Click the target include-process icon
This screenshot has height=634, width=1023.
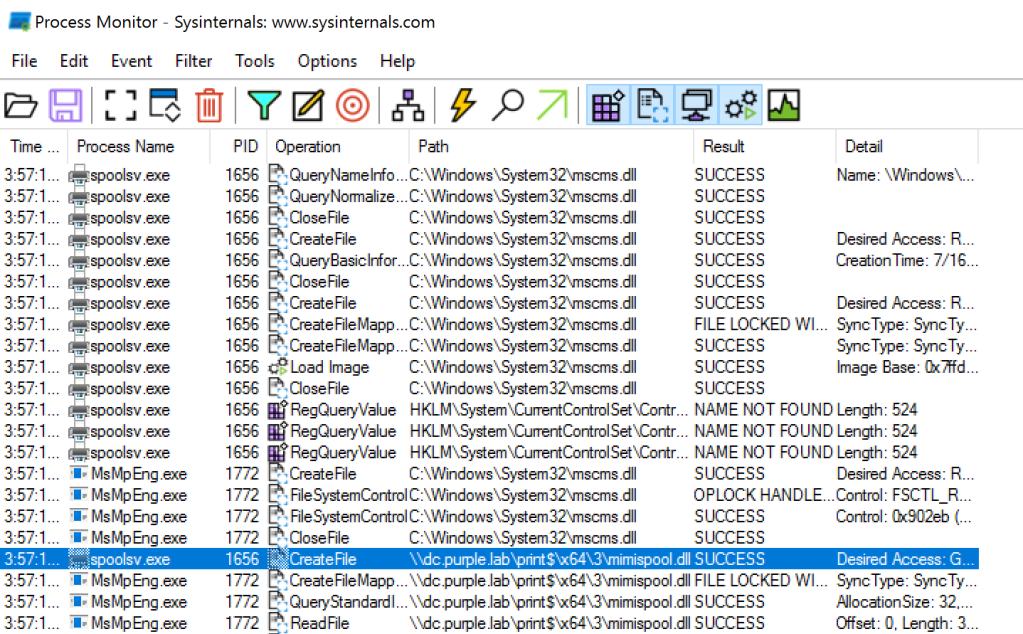pos(353,105)
